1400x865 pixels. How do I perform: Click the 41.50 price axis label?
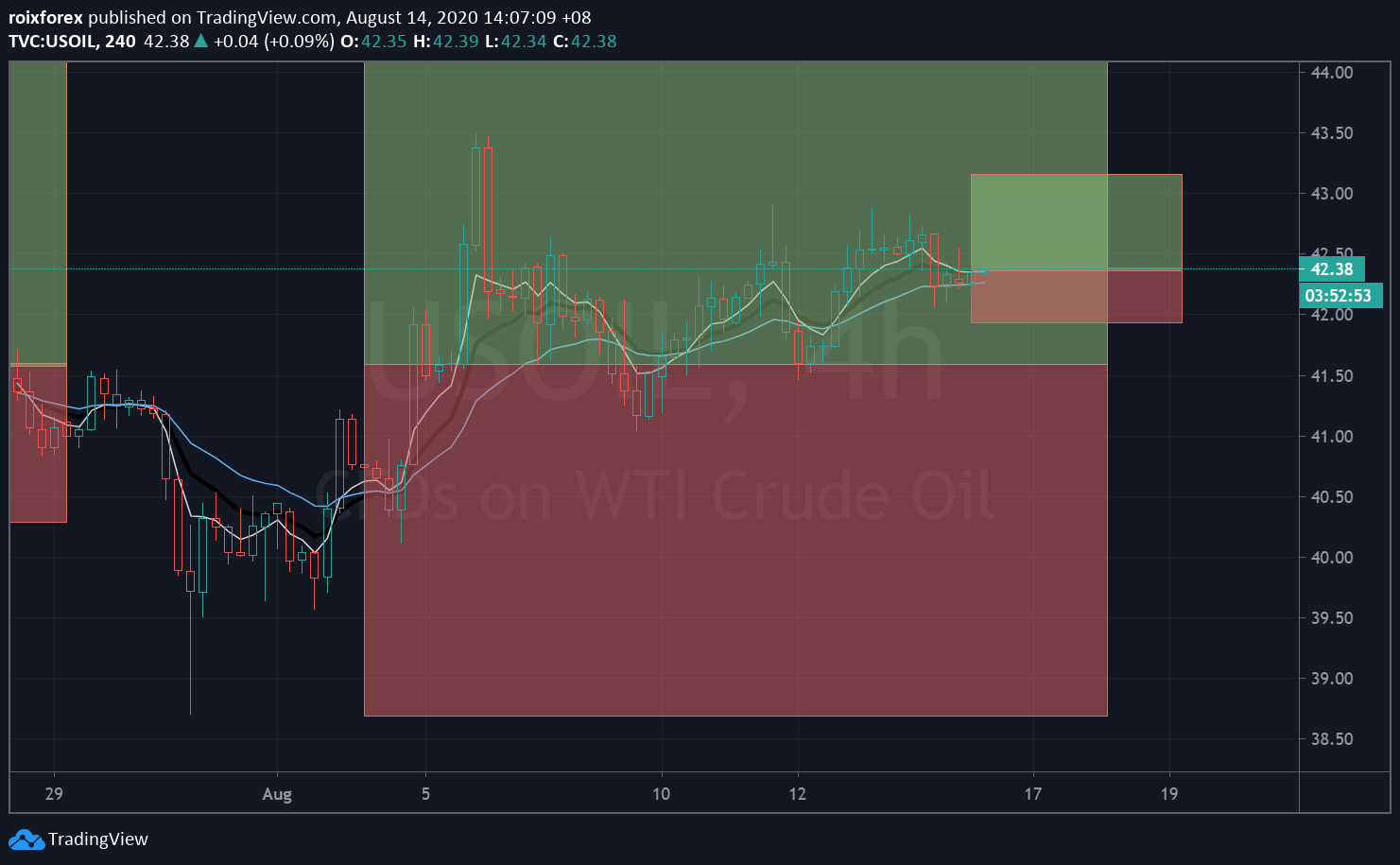1332,376
